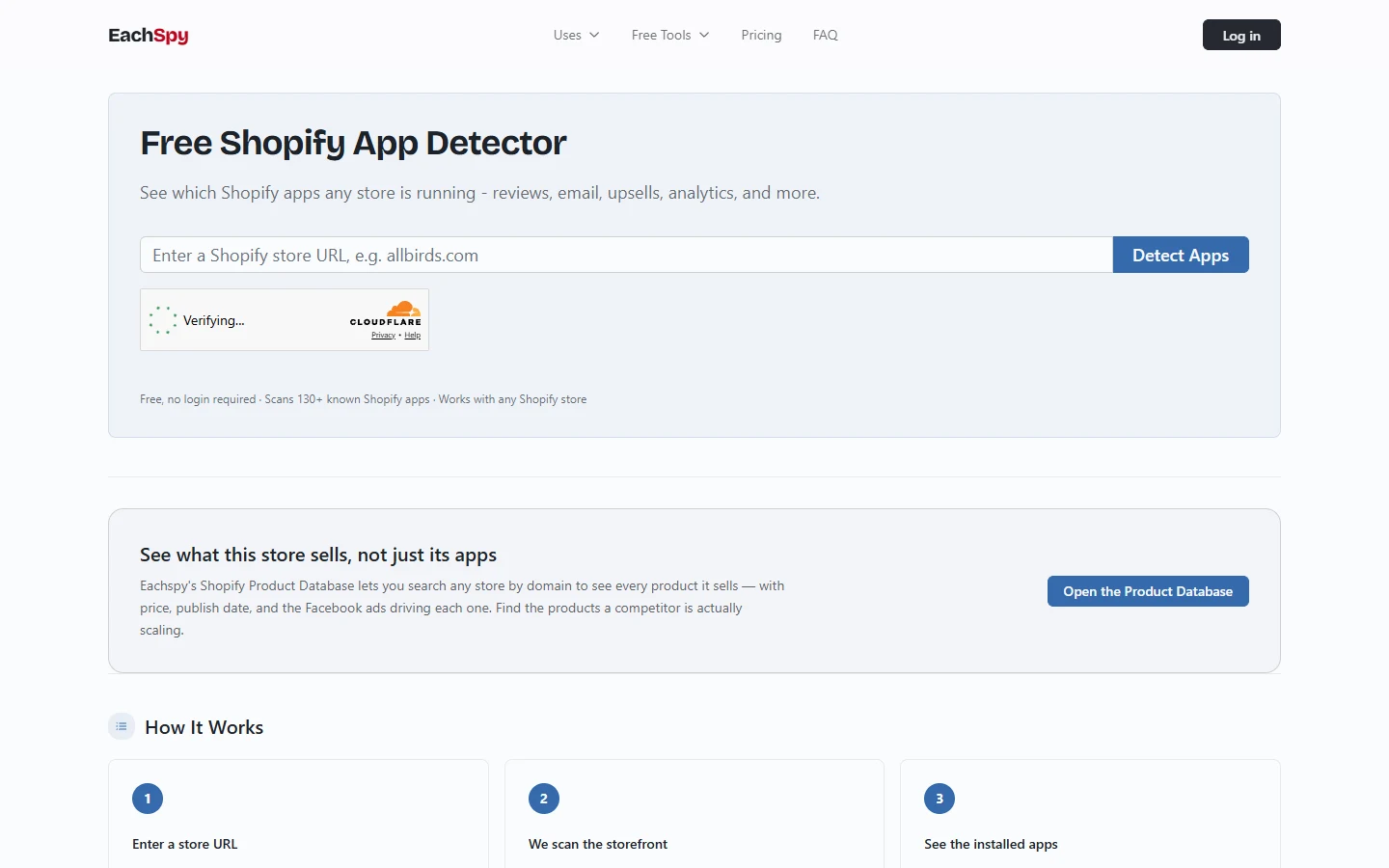Screen dimensions: 1389x868
Task: Click the Detect Apps button
Action: 1181,255
